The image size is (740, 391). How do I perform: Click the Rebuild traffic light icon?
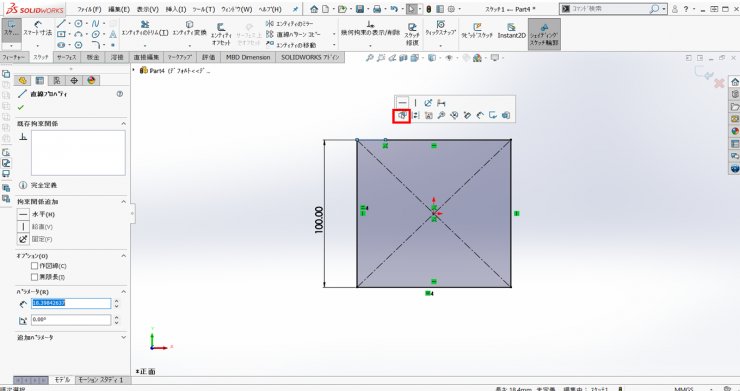(429, 9)
